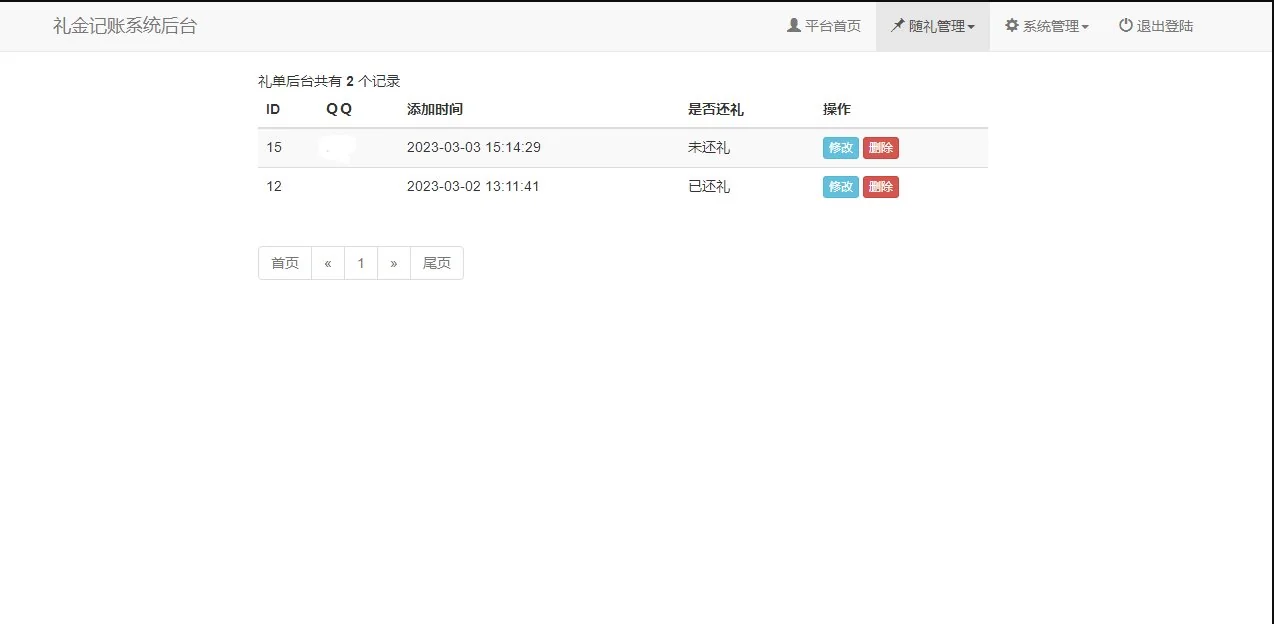The image size is (1274, 624).
Task: Click the previous page « arrow
Action: (328, 262)
